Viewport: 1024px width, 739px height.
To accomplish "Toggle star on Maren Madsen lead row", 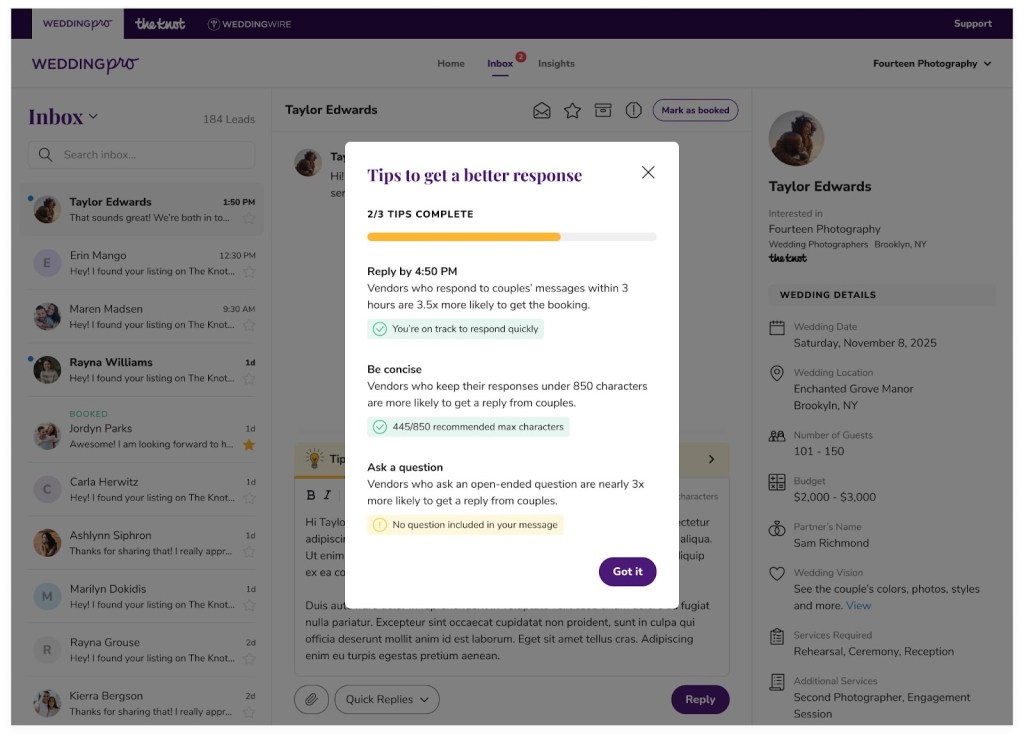I will pyautogui.click(x=249, y=325).
